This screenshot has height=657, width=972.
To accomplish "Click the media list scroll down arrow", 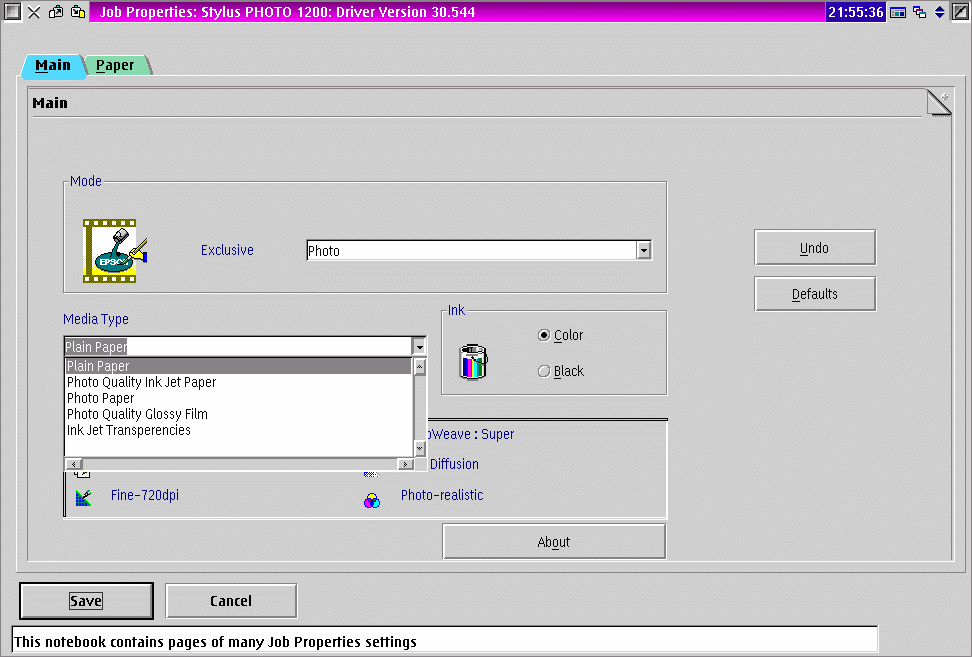I will [420, 448].
